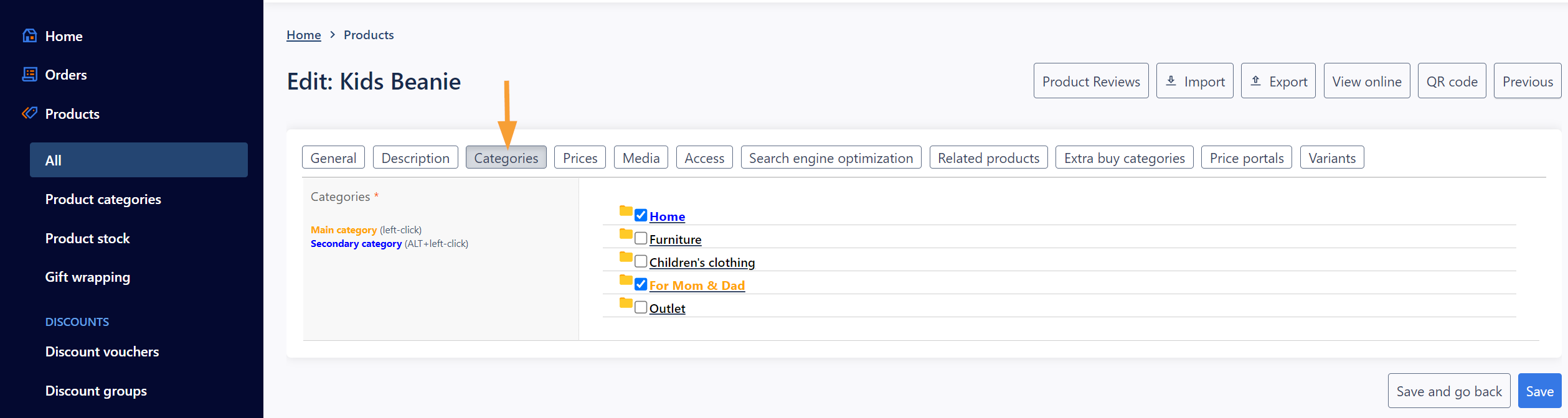1568x418 pixels.
Task: Click the View online button
Action: coord(1367,81)
